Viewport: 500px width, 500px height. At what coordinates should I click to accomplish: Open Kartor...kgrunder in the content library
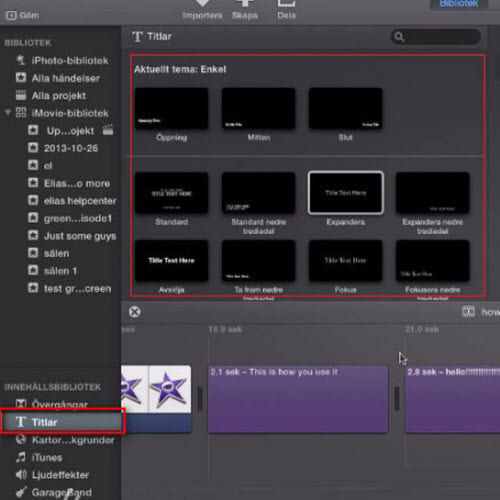point(65,440)
